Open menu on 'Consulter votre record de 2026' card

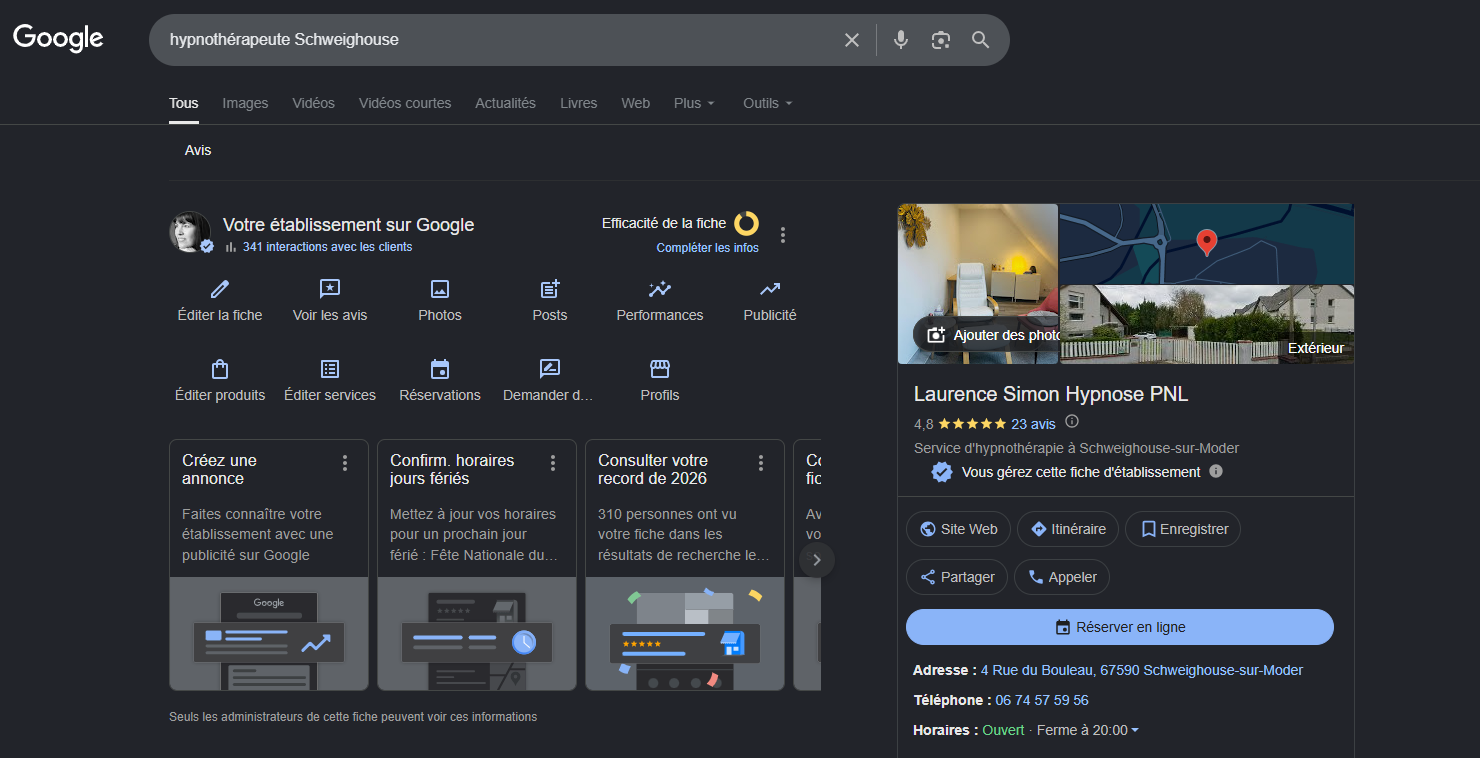[761, 463]
